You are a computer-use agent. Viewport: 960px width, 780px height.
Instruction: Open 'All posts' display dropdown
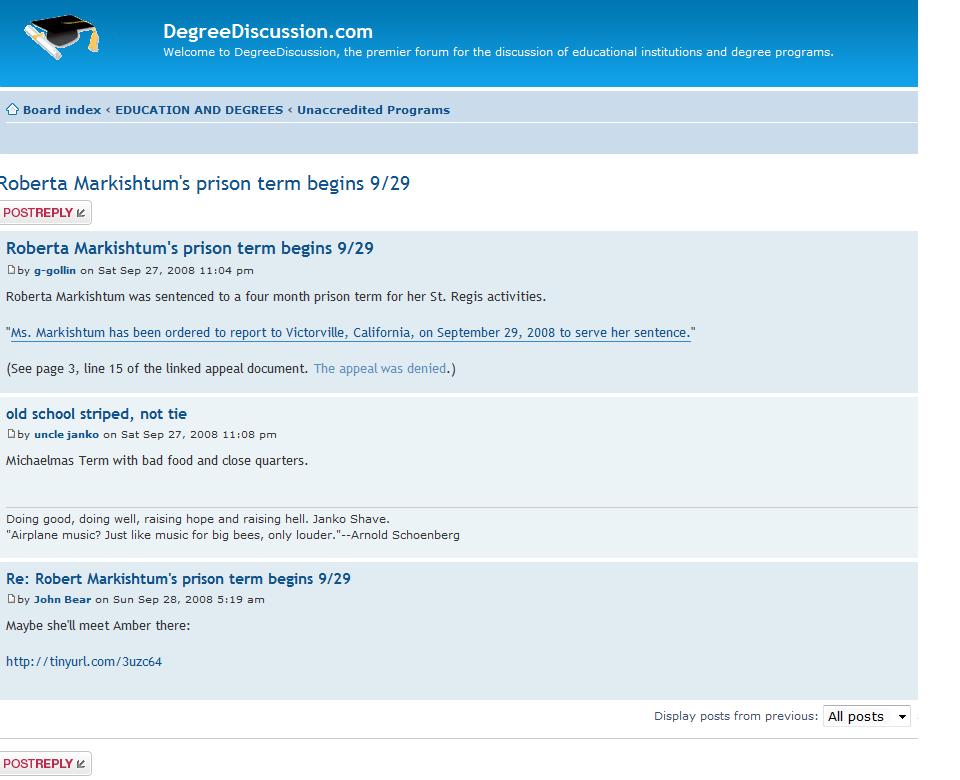(x=866, y=716)
